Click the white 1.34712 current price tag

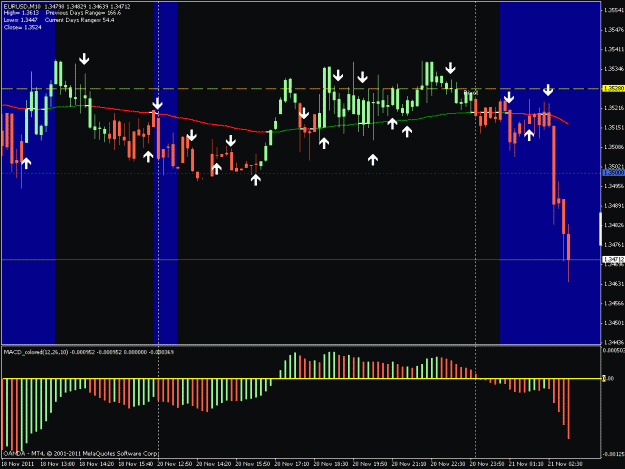coord(613,259)
